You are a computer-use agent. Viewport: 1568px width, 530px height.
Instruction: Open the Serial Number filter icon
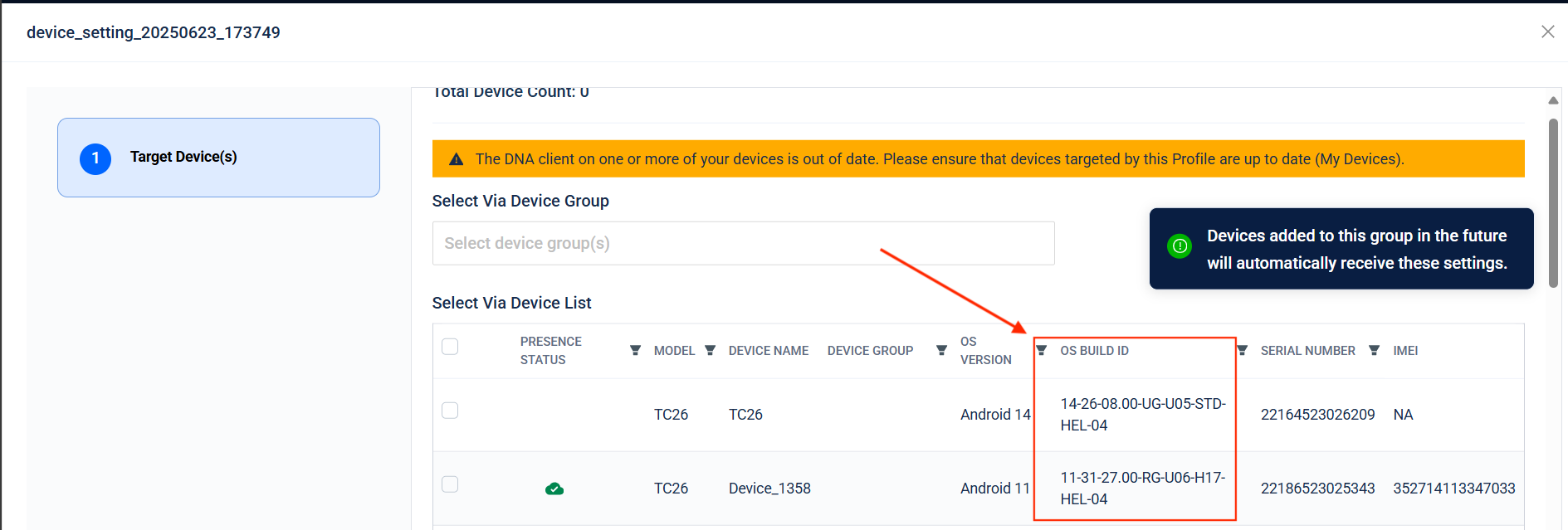pos(1374,351)
